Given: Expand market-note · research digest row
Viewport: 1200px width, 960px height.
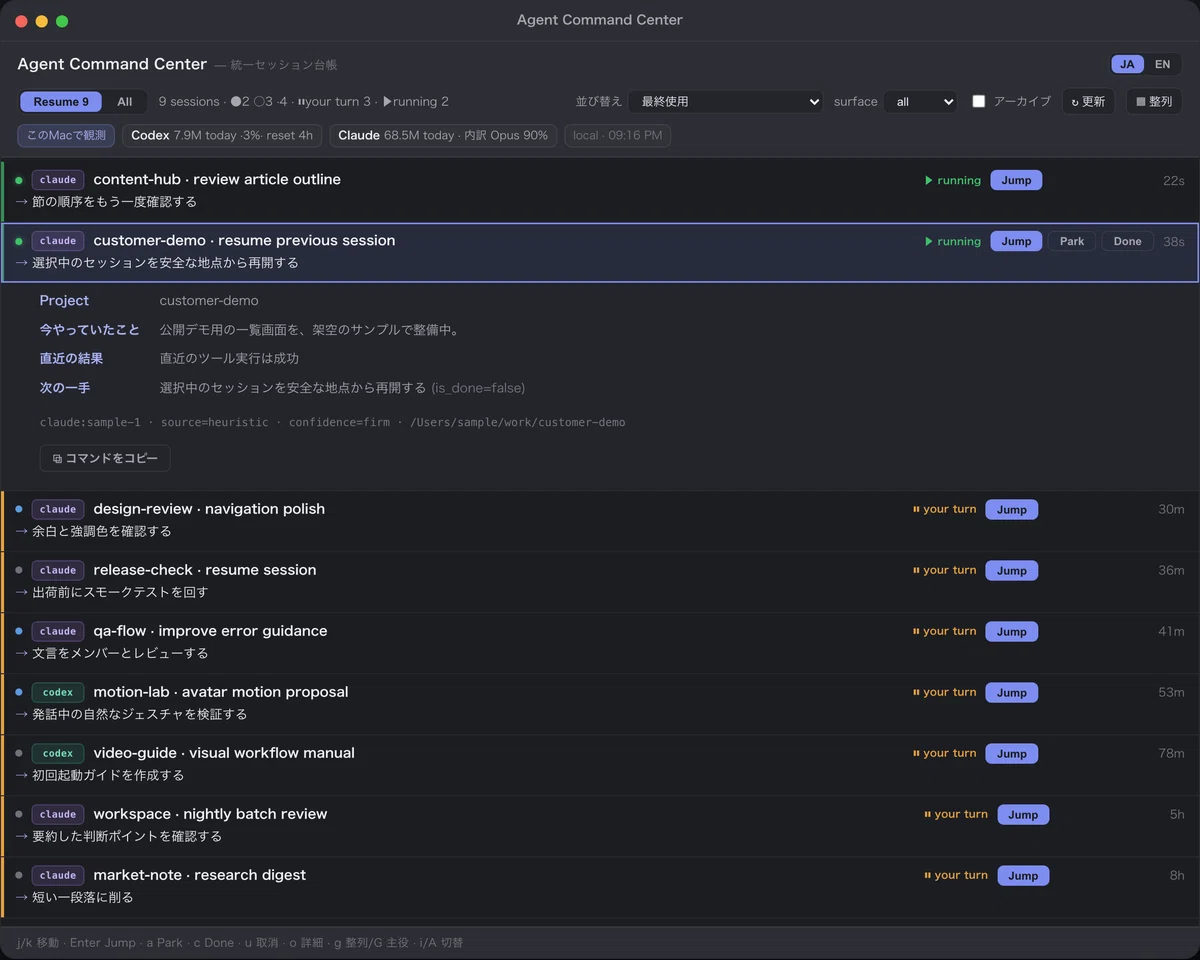Looking at the screenshot, I should click(x=600, y=886).
